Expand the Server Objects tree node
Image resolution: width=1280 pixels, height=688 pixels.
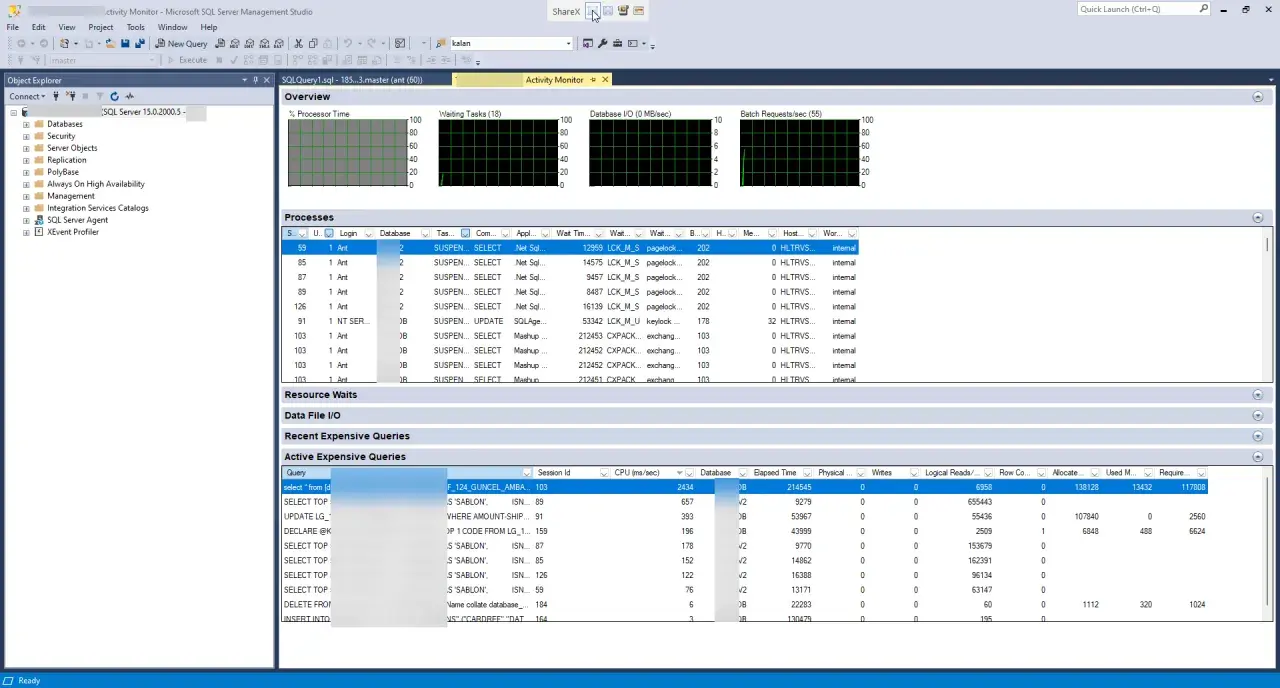coord(26,148)
